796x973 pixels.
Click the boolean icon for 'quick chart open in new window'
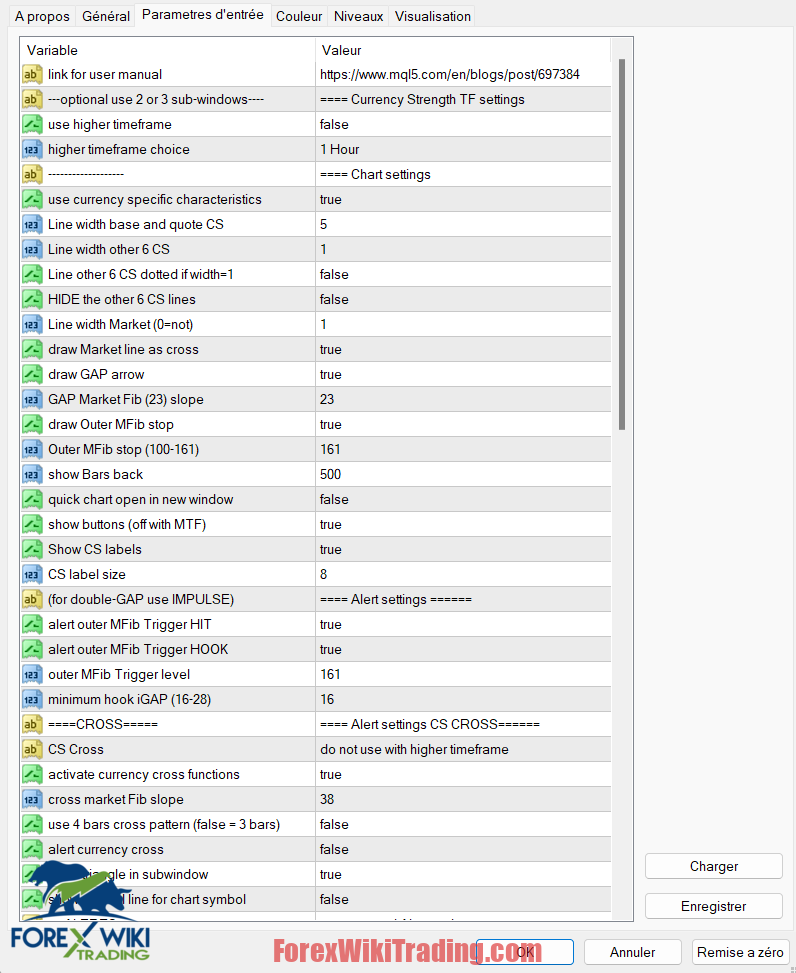point(32,500)
